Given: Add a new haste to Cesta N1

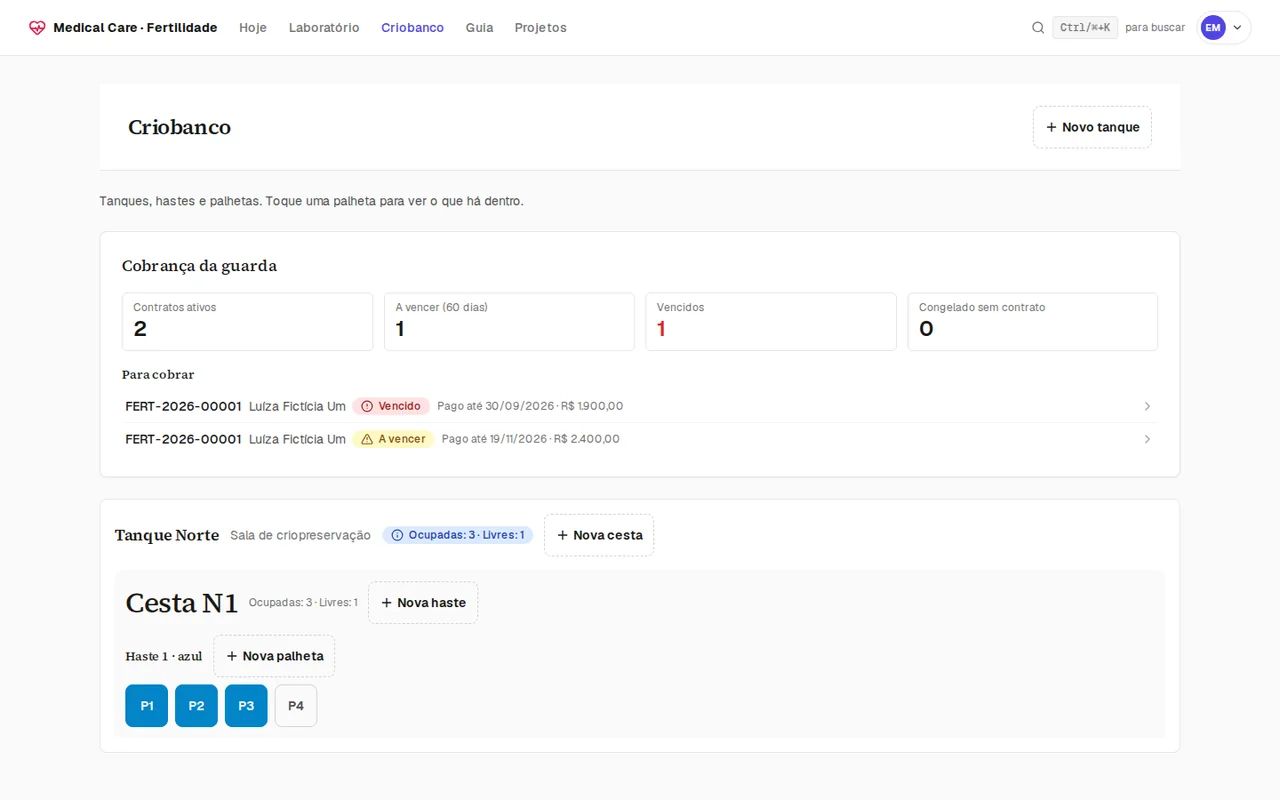Looking at the screenshot, I should coord(423,603).
